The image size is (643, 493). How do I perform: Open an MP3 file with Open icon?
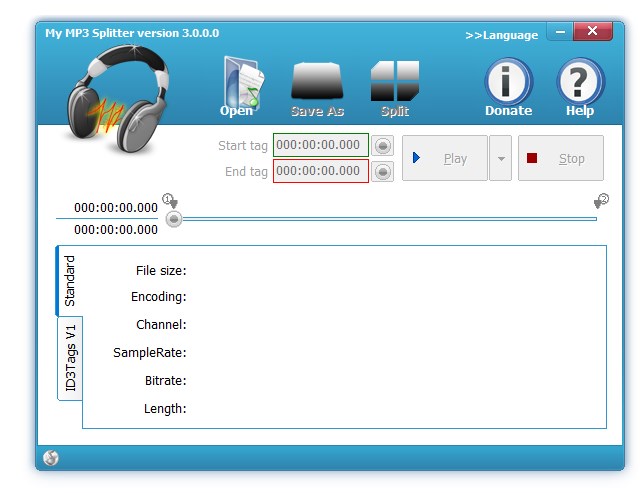[x=243, y=86]
